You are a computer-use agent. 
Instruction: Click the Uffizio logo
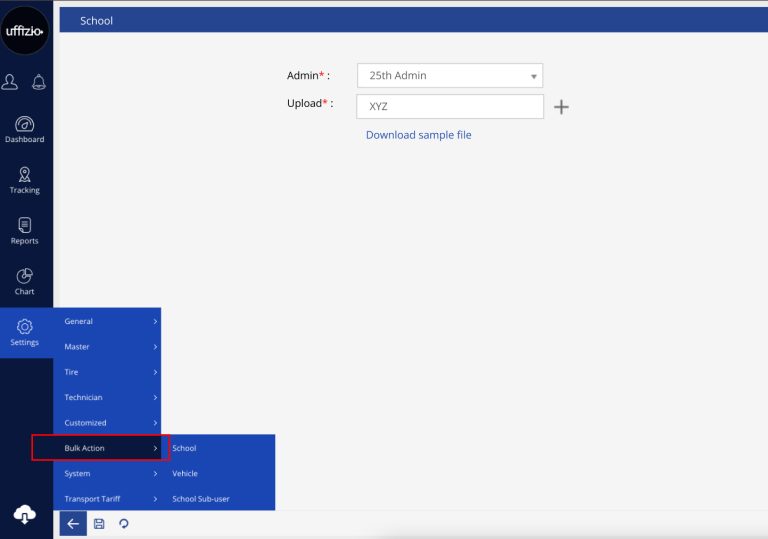tap(25, 31)
